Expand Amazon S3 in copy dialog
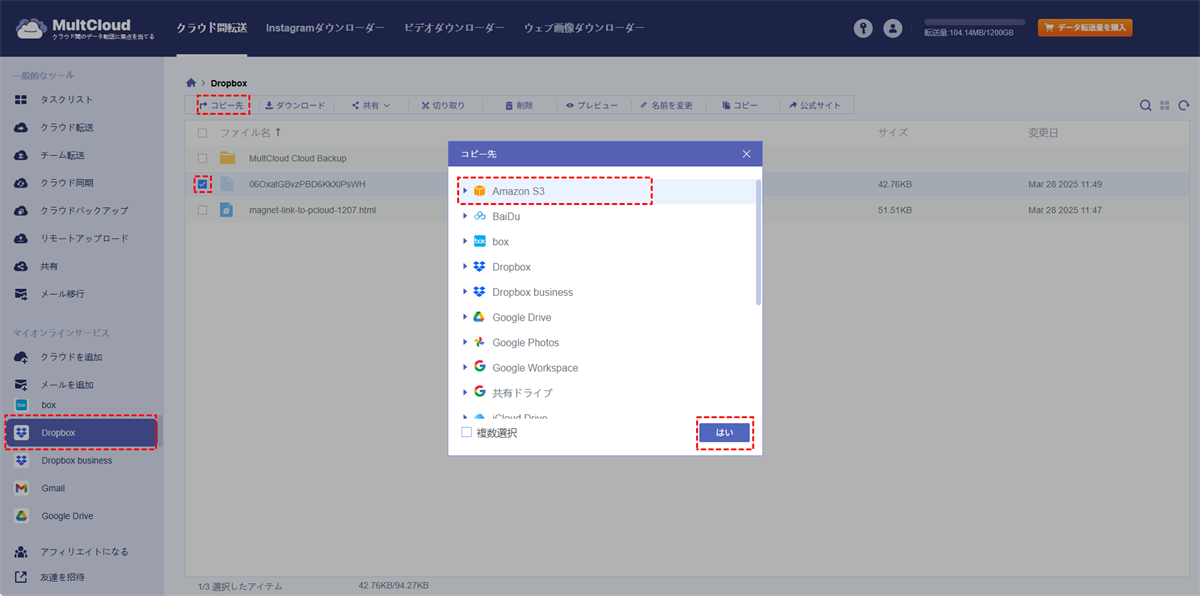Image resolution: width=1200 pixels, height=596 pixels. (x=465, y=191)
